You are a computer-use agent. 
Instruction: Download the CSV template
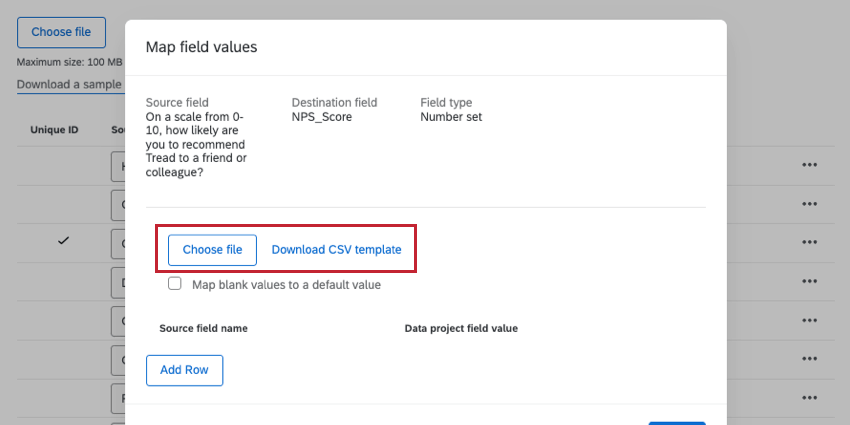[x=336, y=250]
